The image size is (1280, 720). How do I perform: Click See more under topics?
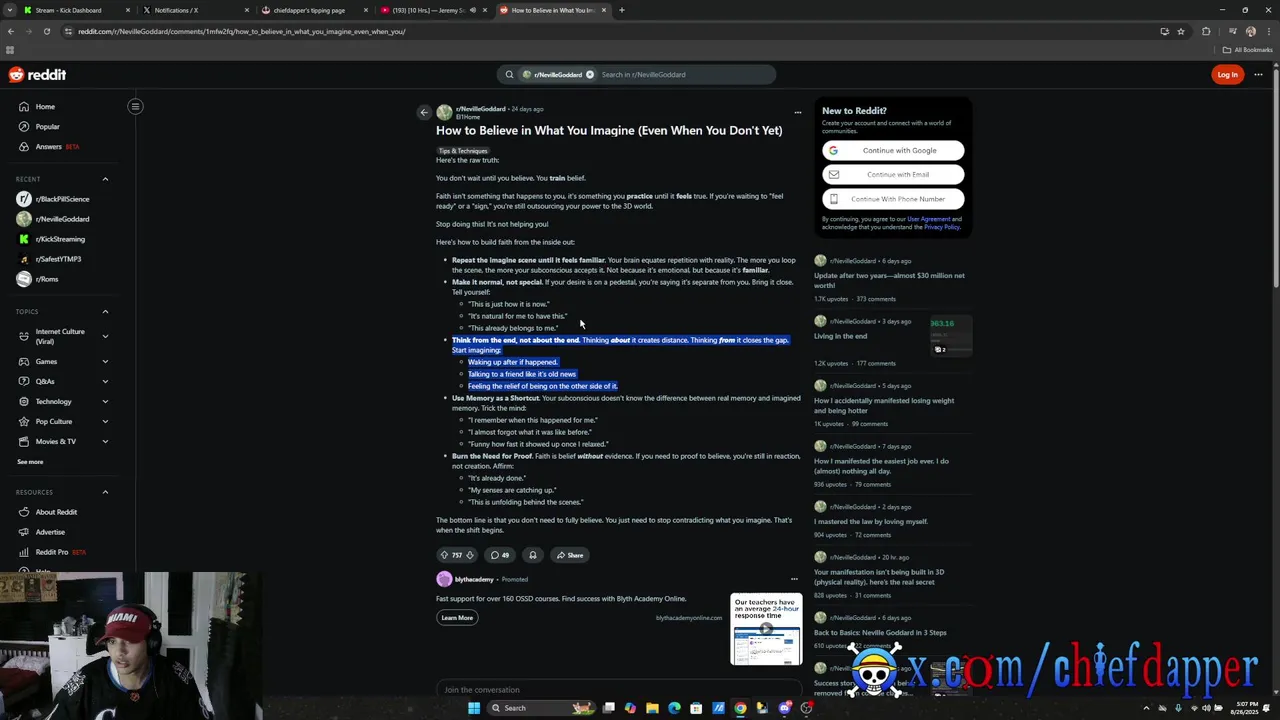tap(30, 462)
